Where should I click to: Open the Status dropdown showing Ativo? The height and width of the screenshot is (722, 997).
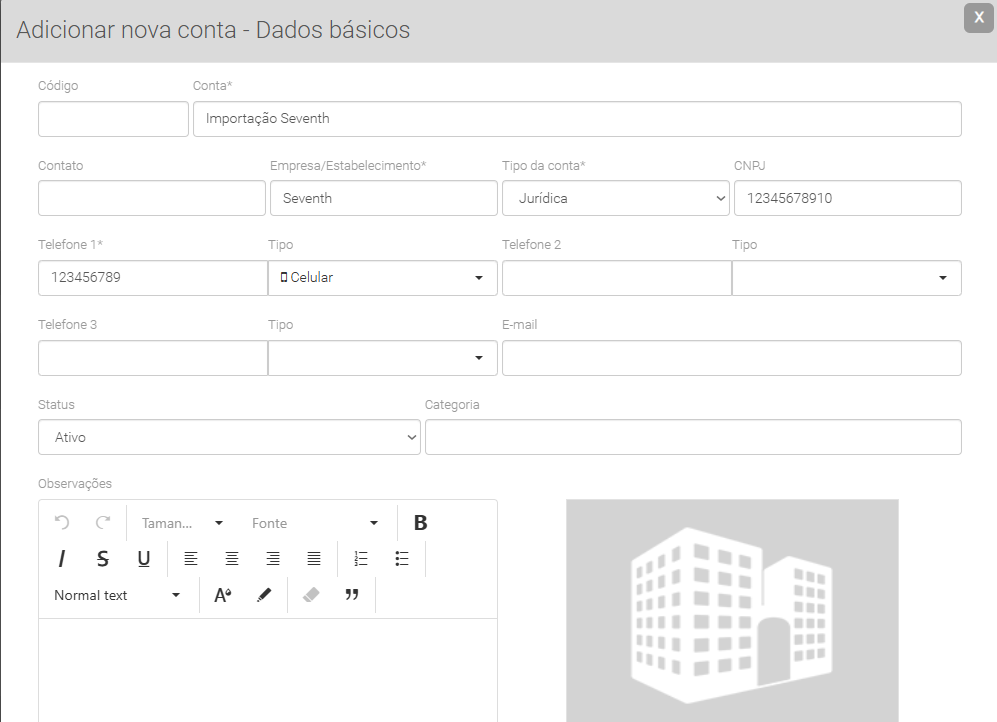229,437
